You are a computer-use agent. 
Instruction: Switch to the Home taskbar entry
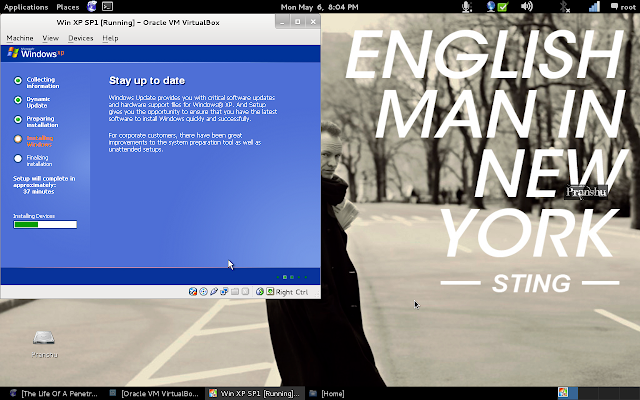pyautogui.click(x=327, y=393)
